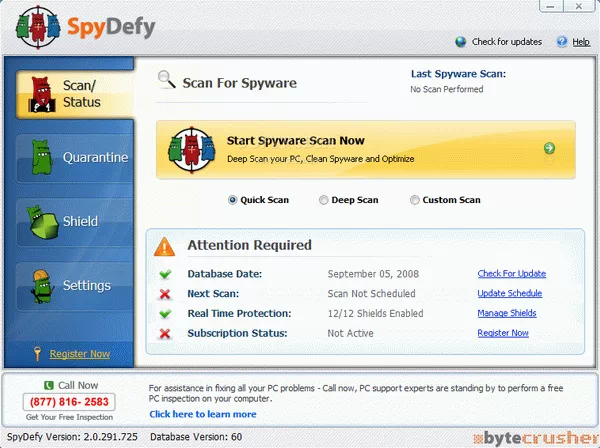Click the Manage Shields link
This screenshot has width=600, height=448.
(506, 313)
